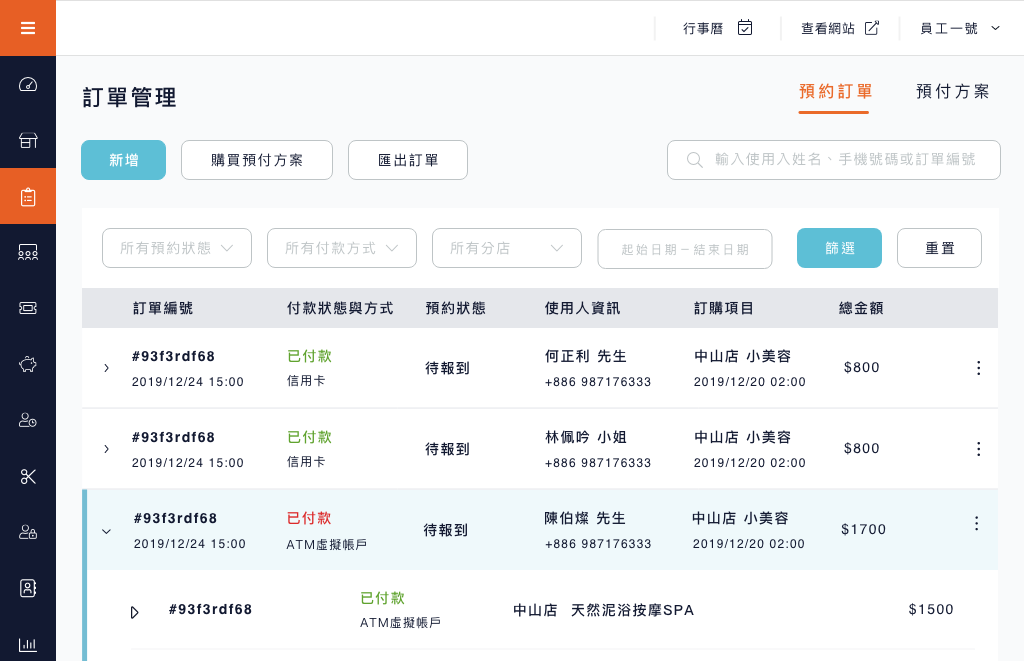
Task: Open the contact card icon in sidebar
Action: (x=27, y=588)
